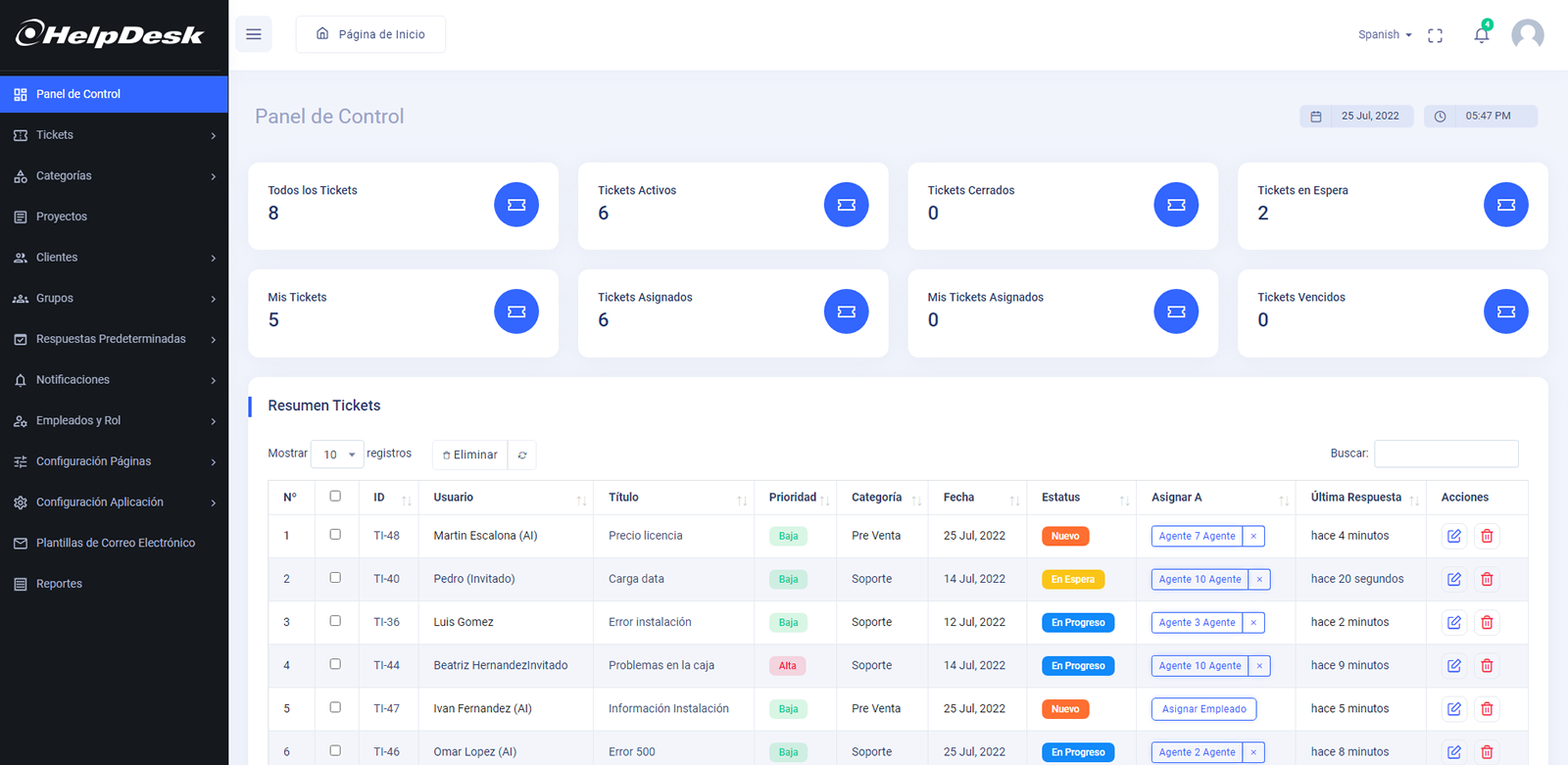Click the Asignar Empleado button
Viewport: 1568px width, 765px height.
coord(1203,709)
